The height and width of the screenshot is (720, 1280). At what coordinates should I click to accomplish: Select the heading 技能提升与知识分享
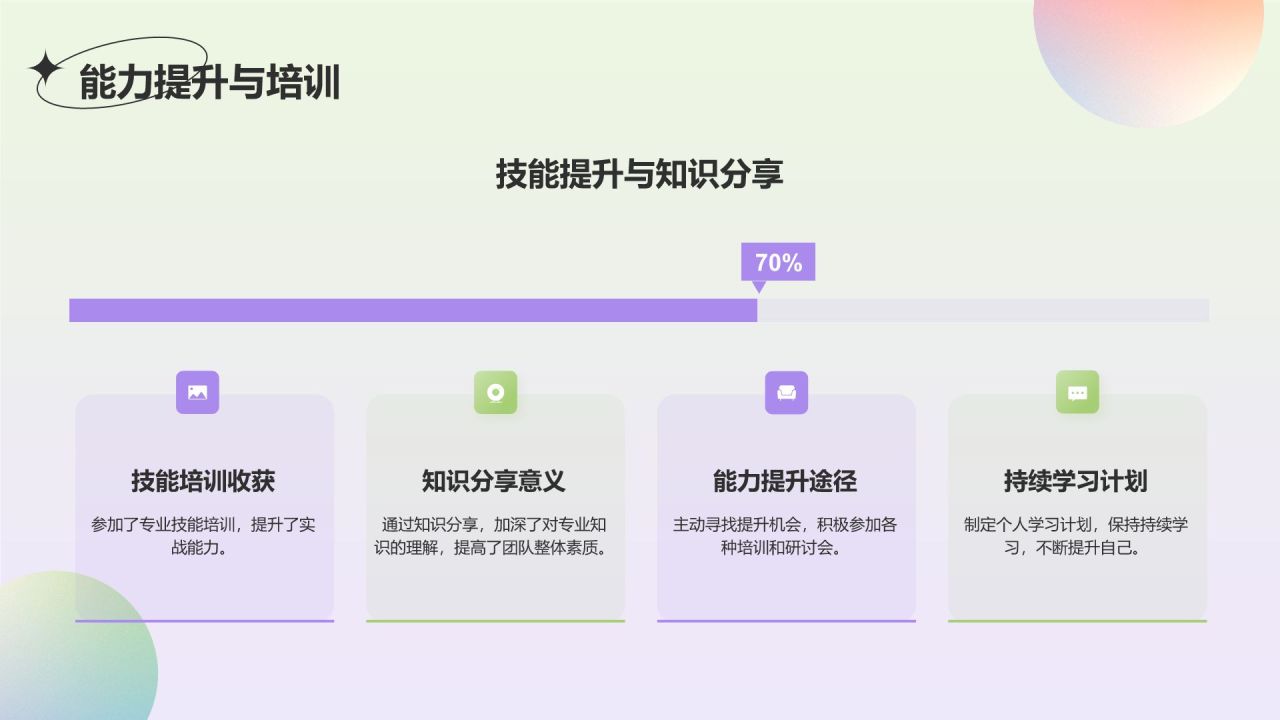(x=640, y=174)
